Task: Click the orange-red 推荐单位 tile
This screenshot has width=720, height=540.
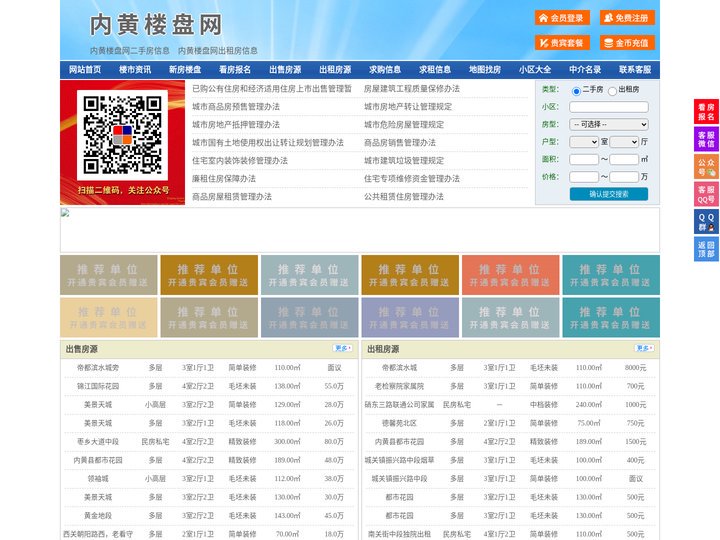Action: (511, 275)
